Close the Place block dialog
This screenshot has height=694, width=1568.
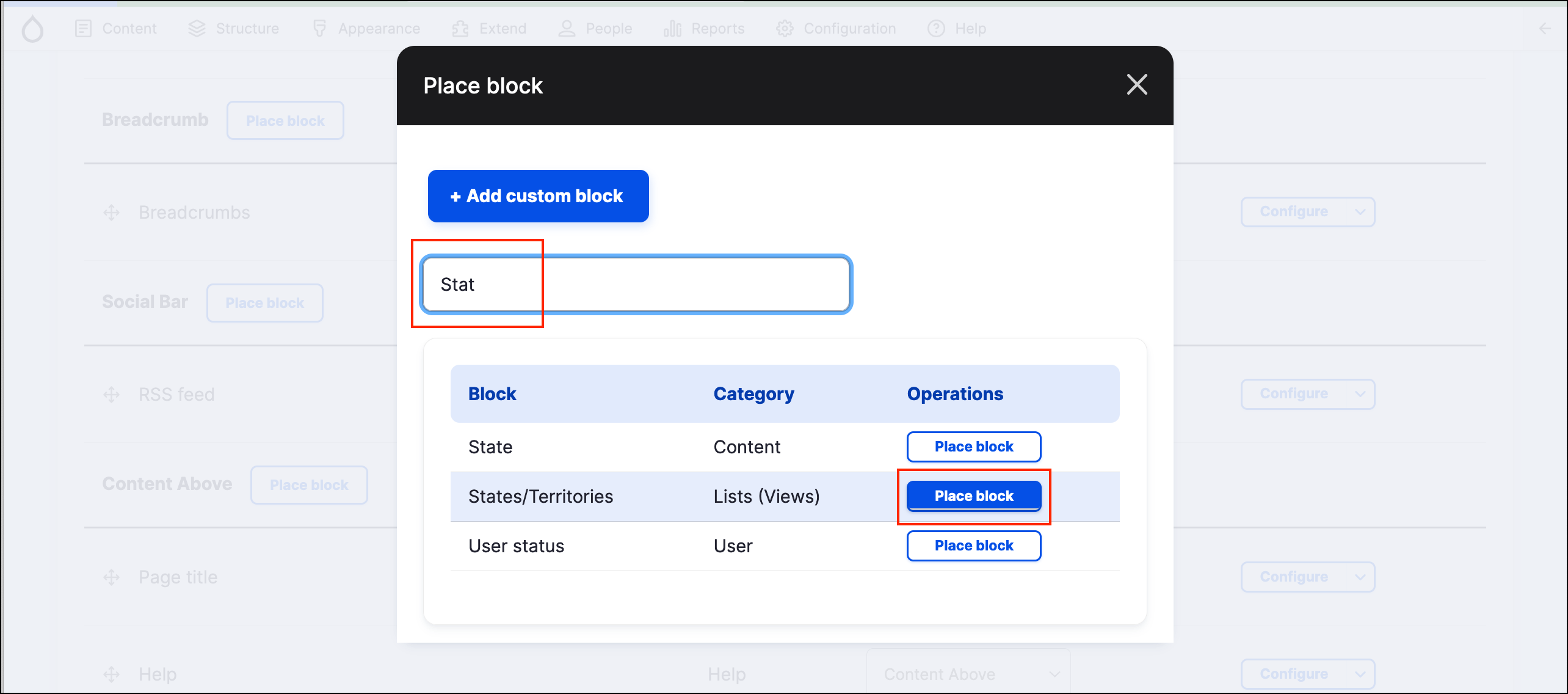[x=1136, y=85]
